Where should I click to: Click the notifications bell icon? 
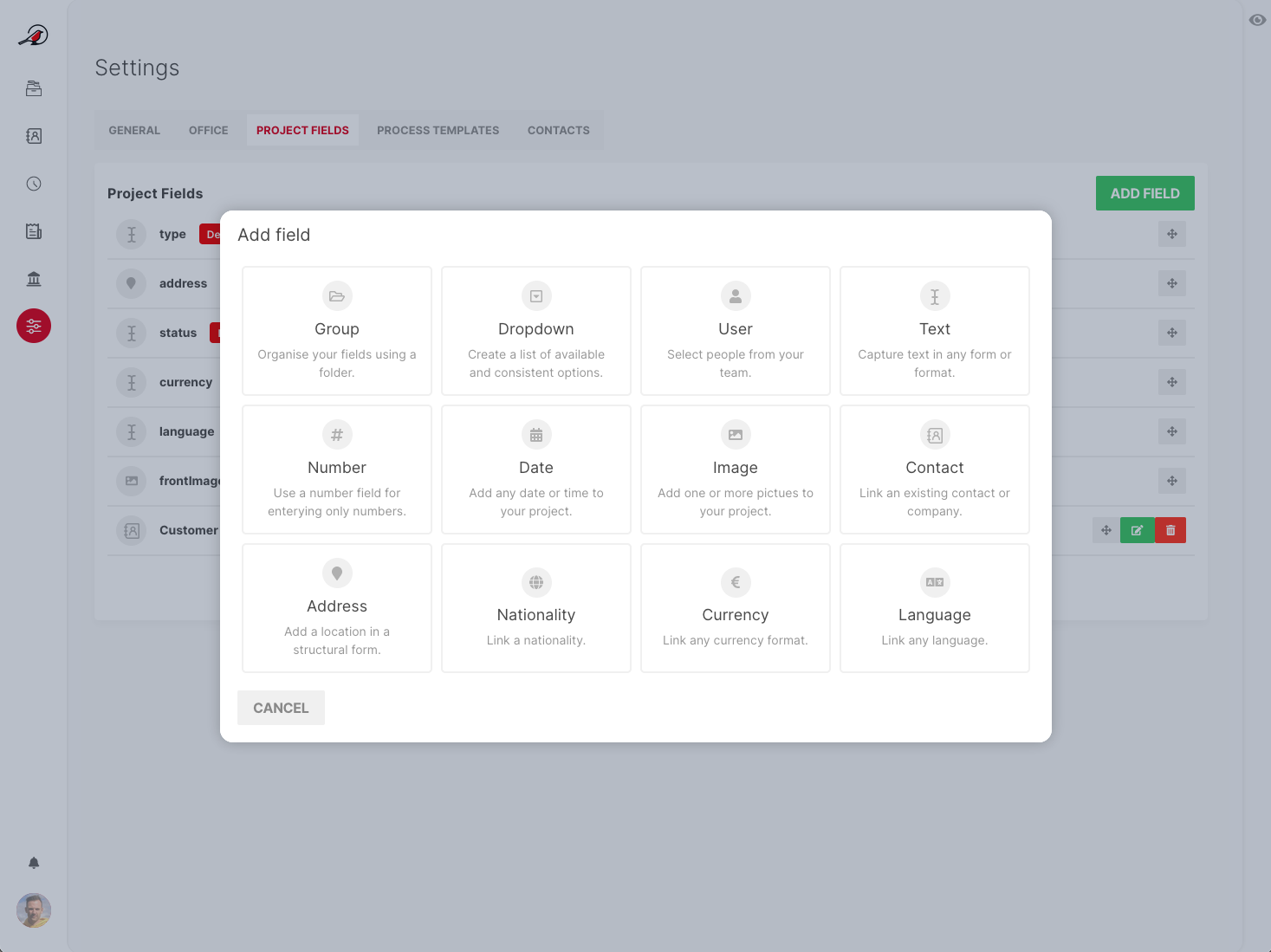(34, 863)
